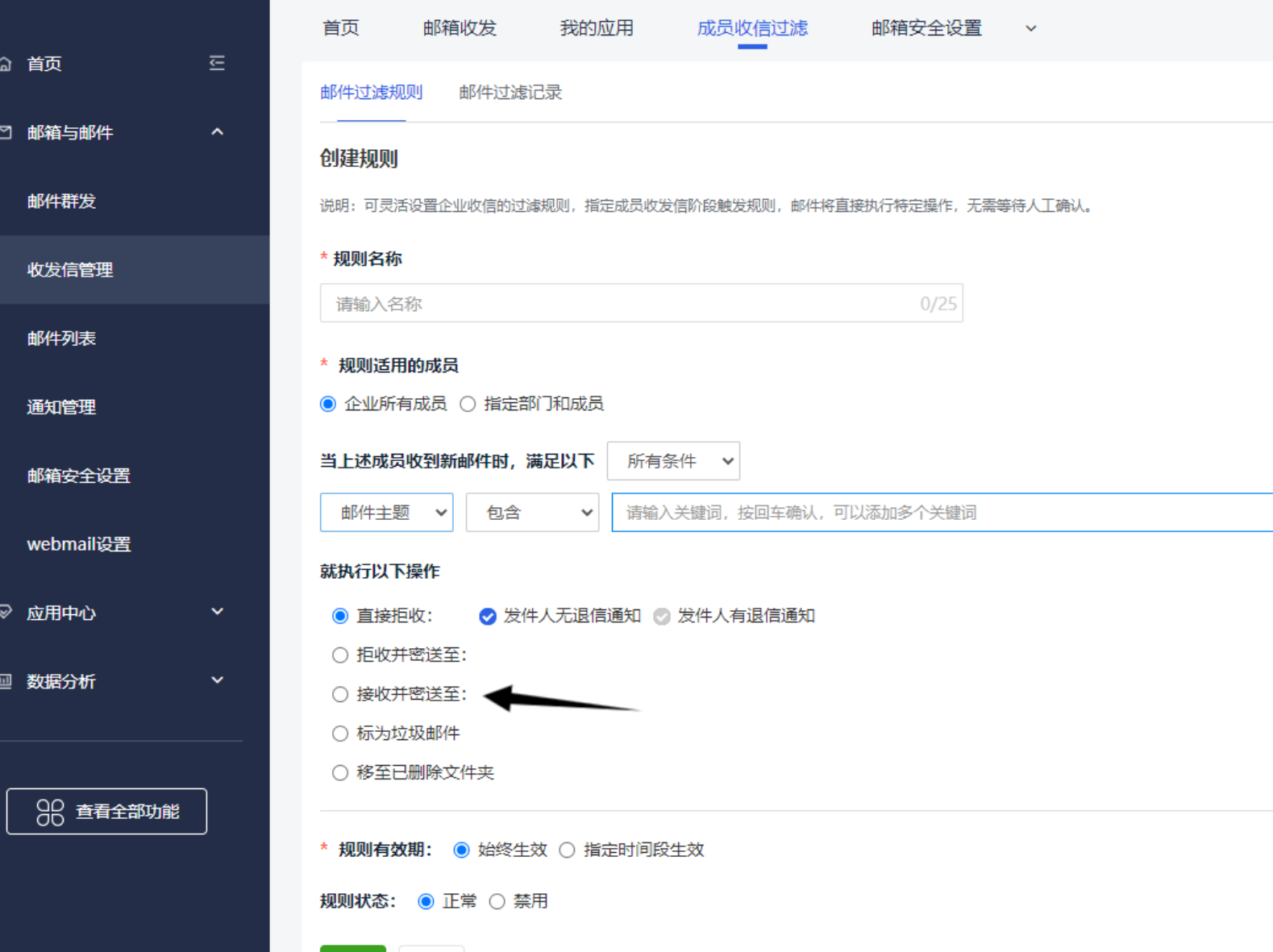Open 邮件列表 in the sidebar
Viewport: 1273px width, 952px height.
tap(61, 339)
